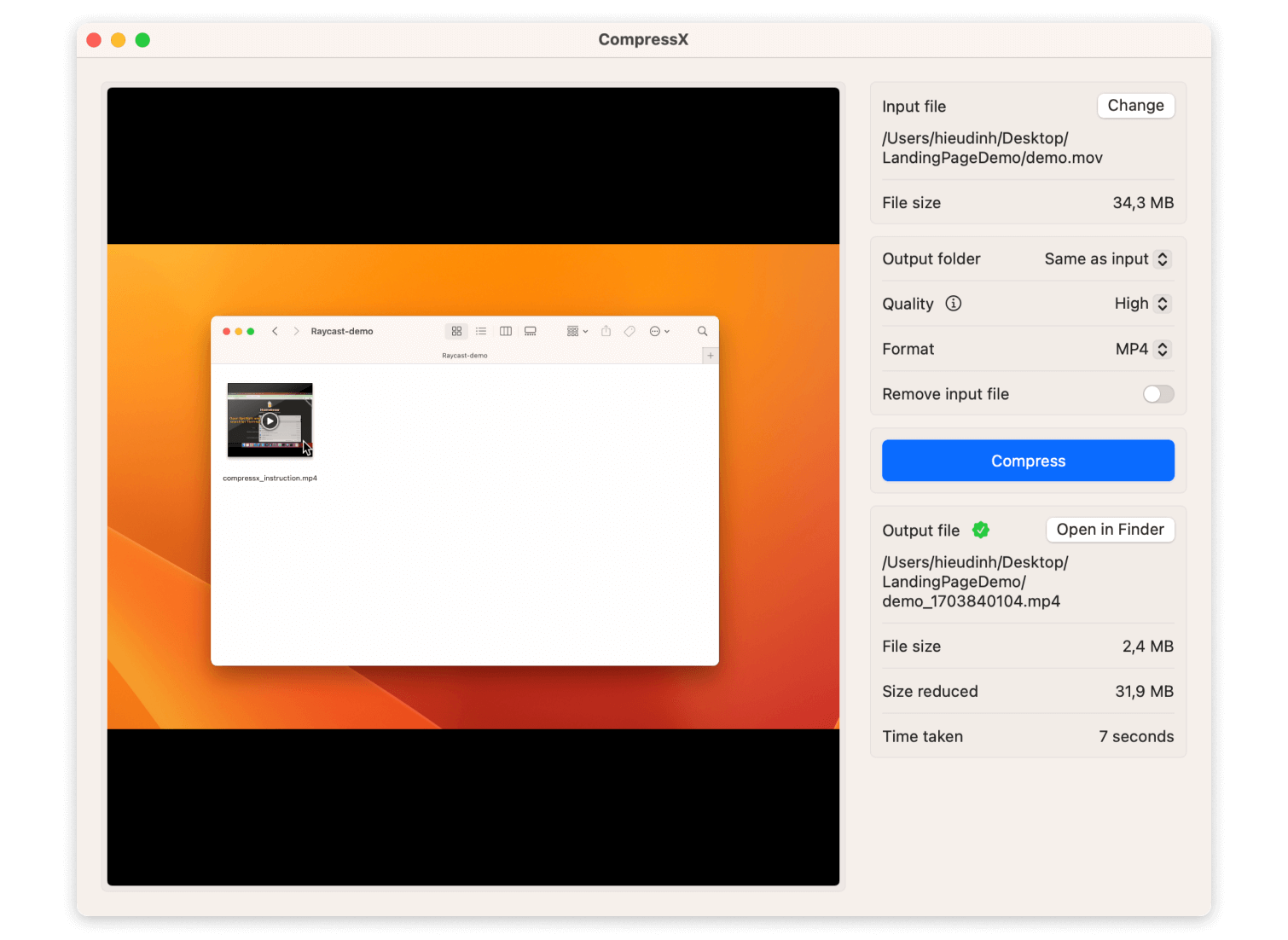Open the Output folder dropdown

click(1107, 258)
